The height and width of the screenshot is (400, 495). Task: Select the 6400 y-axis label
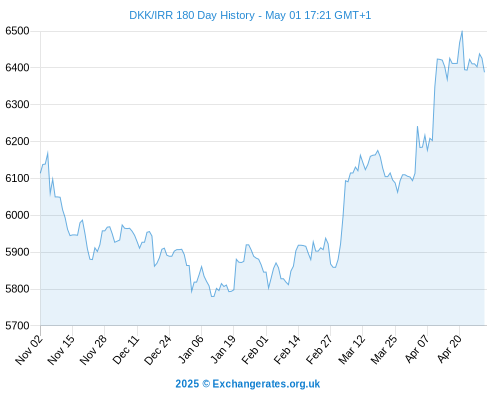[x=17, y=68]
